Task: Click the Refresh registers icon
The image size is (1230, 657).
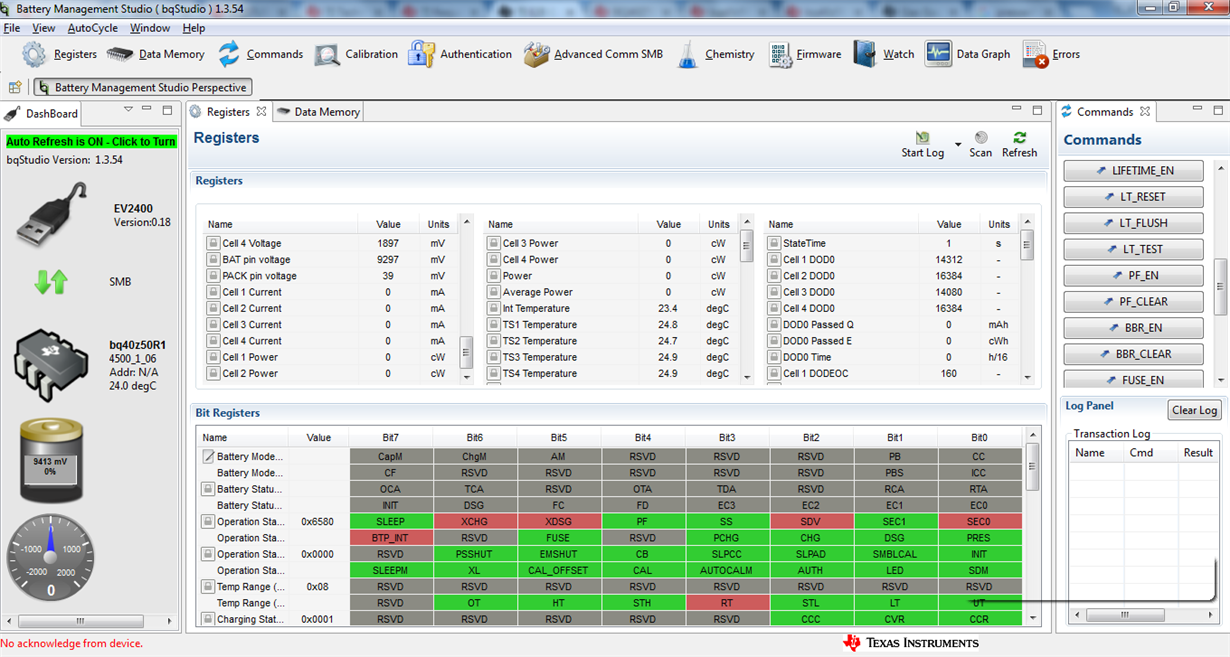Action: pyautogui.click(x=1019, y=138)
